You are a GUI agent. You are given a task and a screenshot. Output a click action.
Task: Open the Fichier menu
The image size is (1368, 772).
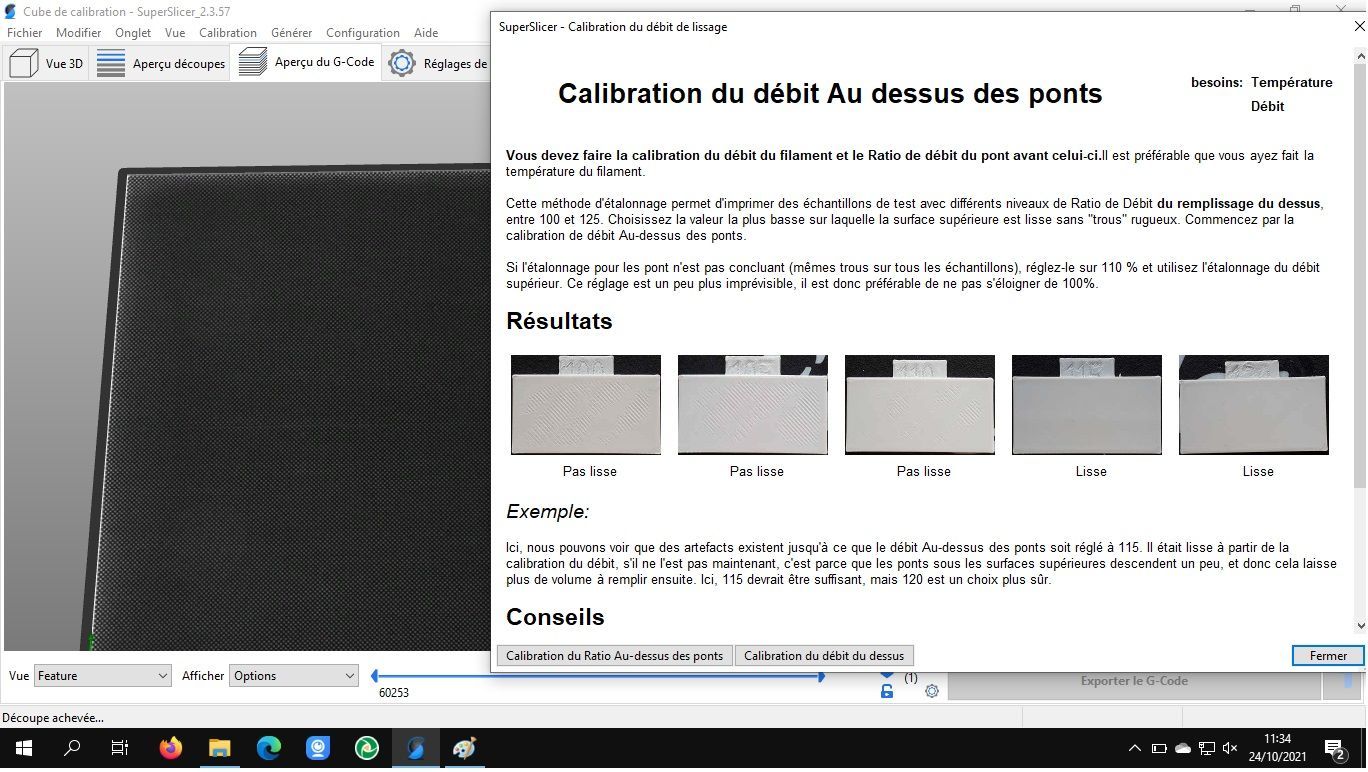tap(25, 32)
